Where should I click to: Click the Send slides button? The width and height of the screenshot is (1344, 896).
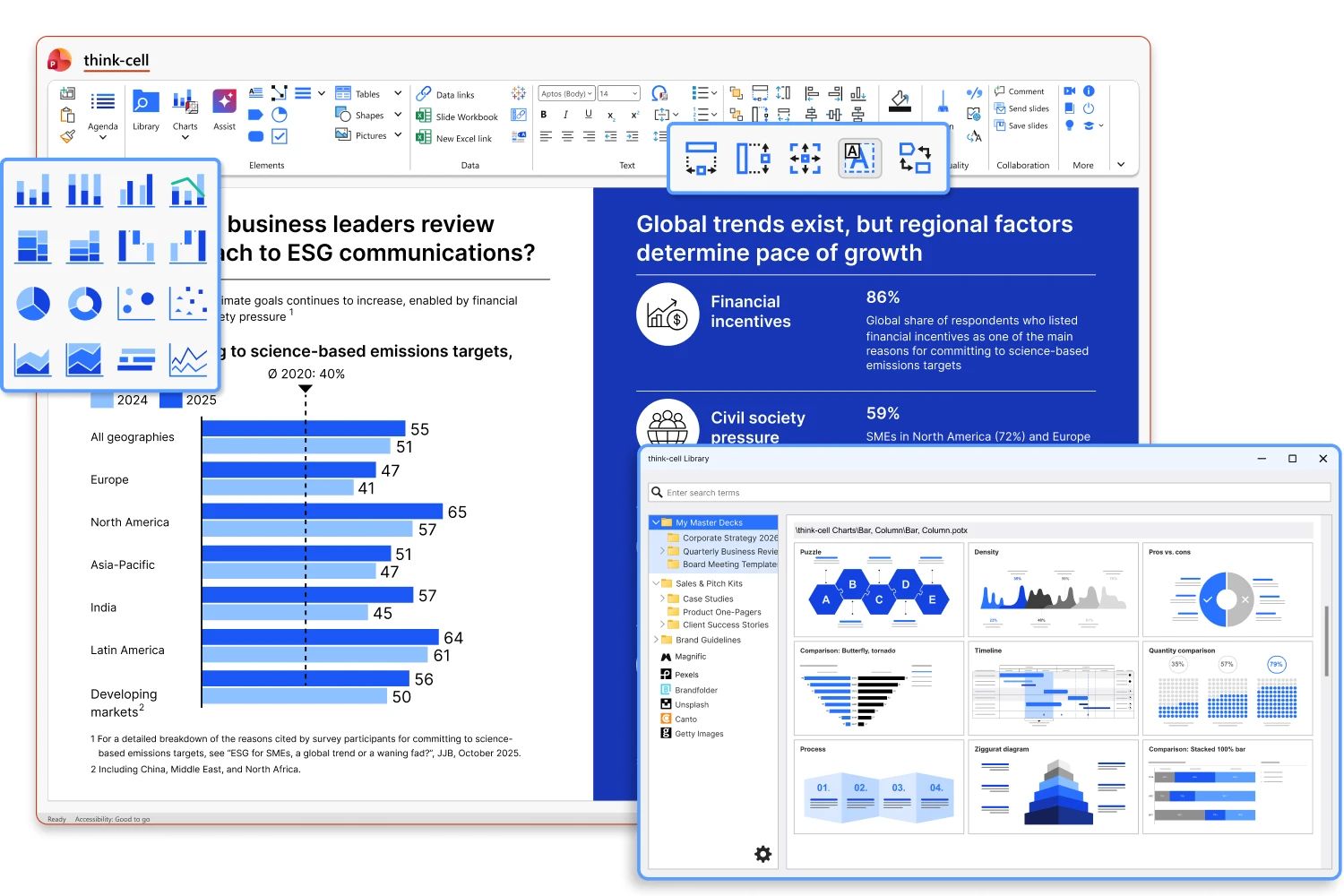1021,108
